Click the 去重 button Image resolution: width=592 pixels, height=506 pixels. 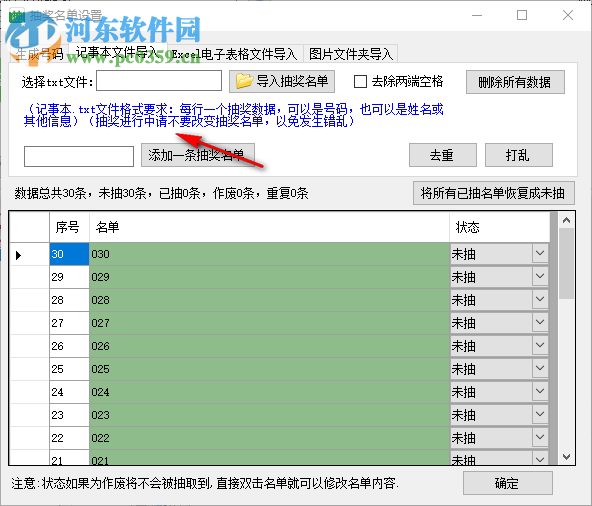point(442,155)
